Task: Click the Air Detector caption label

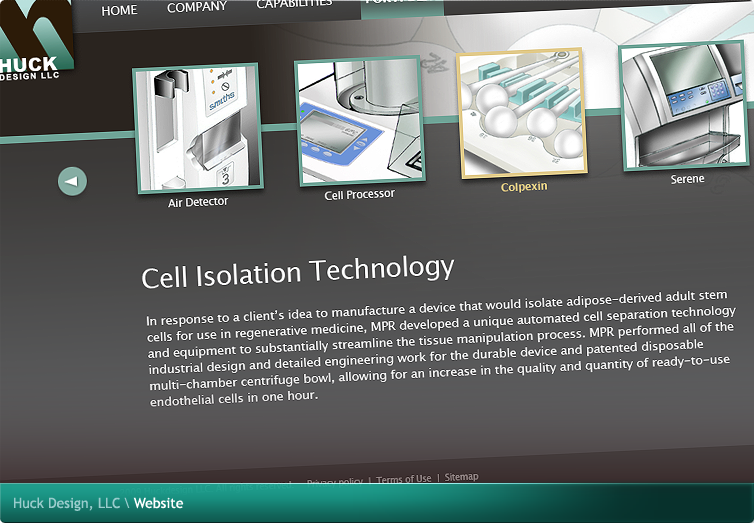Action: pyautogui.click(x=198, y=202)
